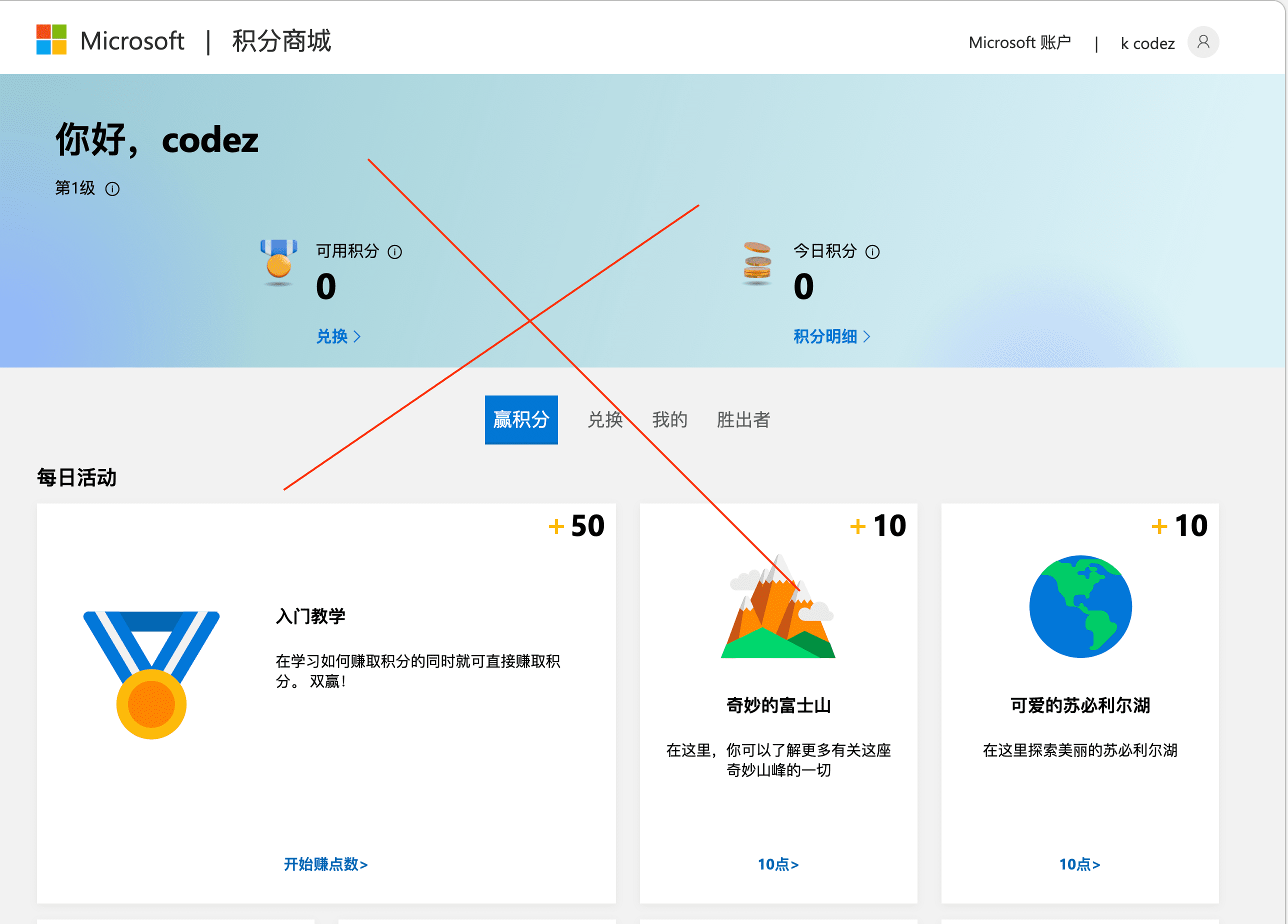Click info icon next to 第1级
The width and height of the screenshot is (1288, 924).
(112, 189)
